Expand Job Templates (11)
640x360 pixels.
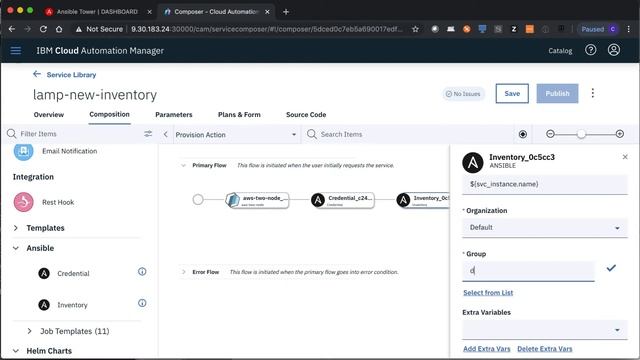pyautogui.click(x=29, y=331)
